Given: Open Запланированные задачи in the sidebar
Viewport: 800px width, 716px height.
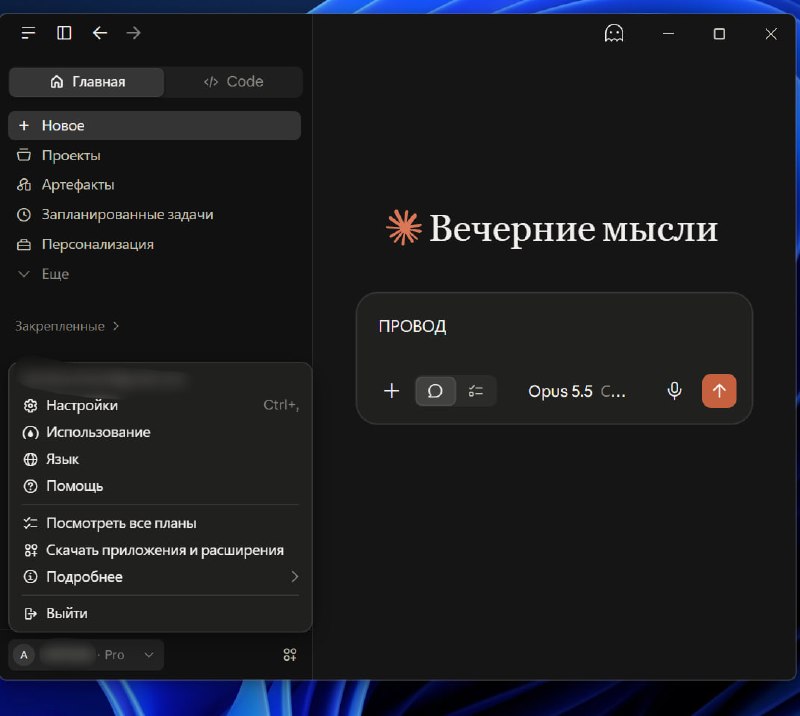Looking at the screenshot, I should [155, 214].
